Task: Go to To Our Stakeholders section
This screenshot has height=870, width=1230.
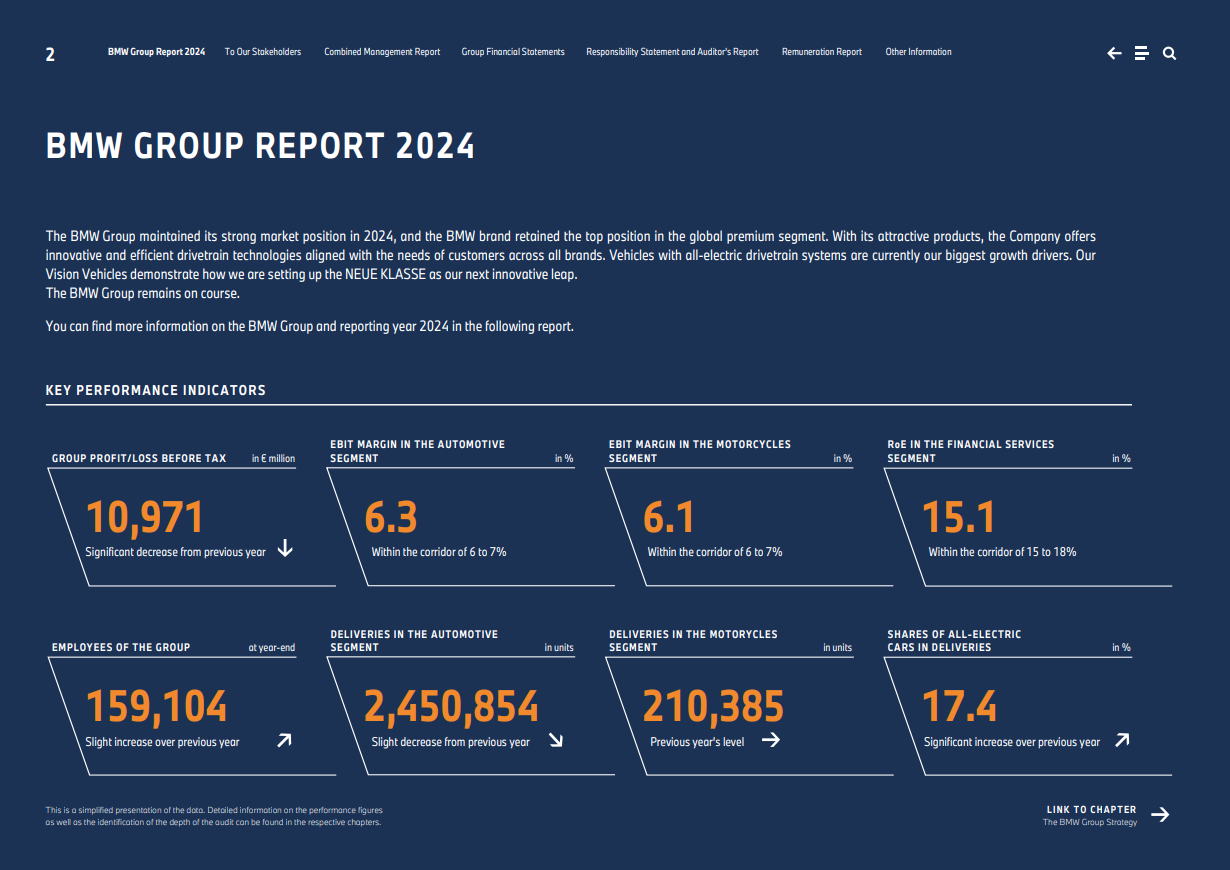Action: click(263, 52)
